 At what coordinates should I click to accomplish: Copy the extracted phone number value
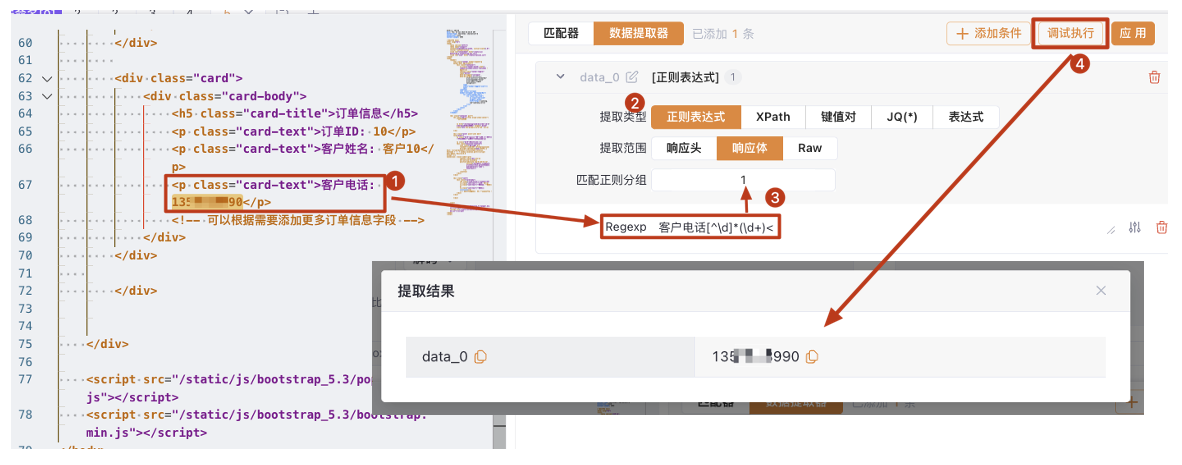[x=812, y=356]
